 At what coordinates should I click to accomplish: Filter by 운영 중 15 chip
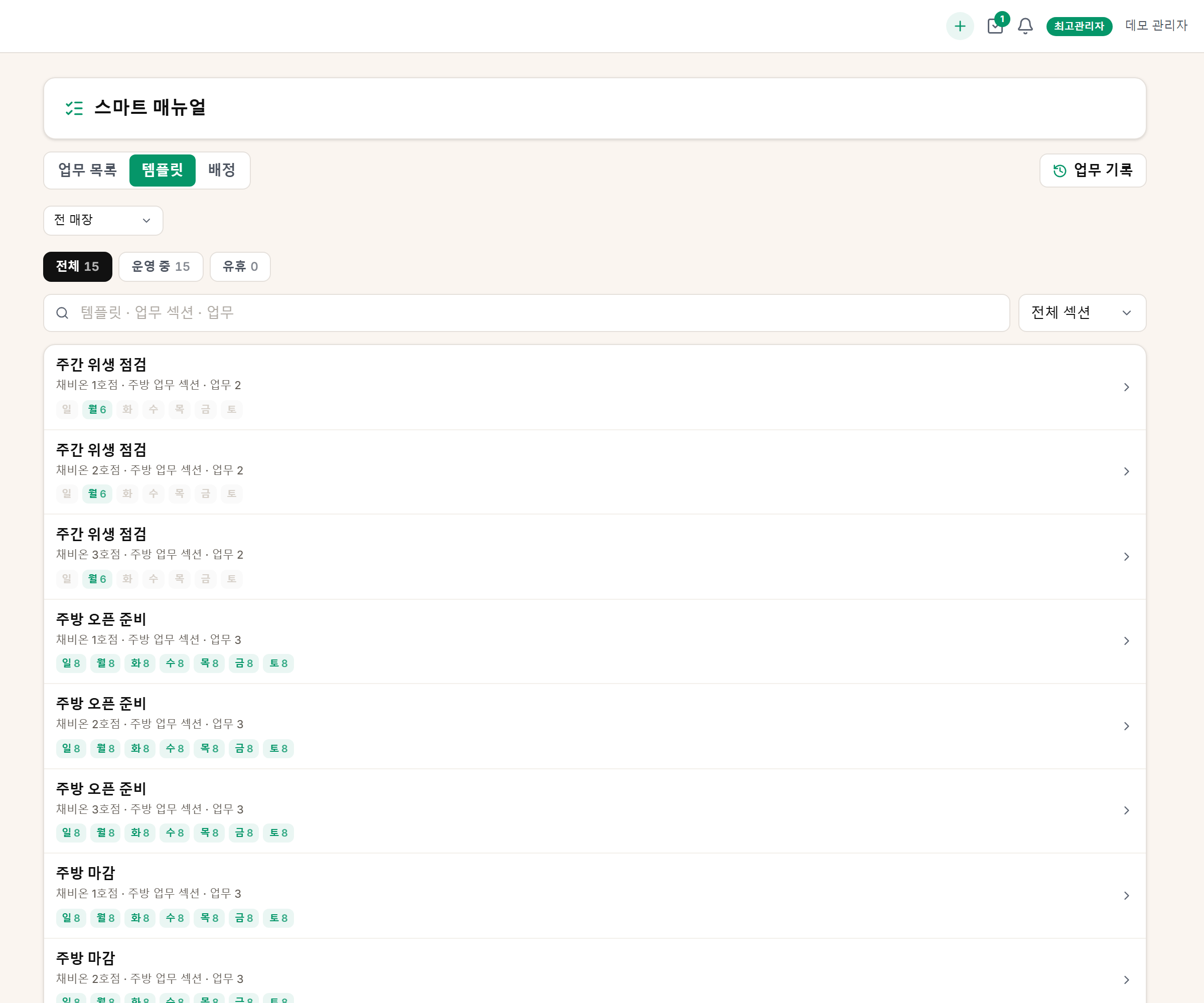pyautogui.click(x=161, y=266)
